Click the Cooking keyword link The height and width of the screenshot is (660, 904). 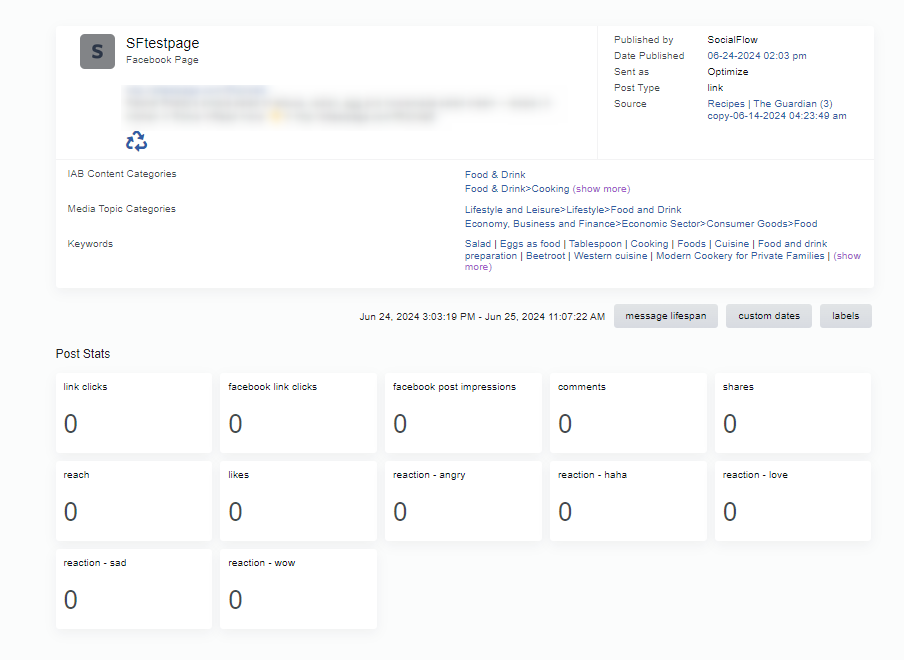click(x=649, y=244)
